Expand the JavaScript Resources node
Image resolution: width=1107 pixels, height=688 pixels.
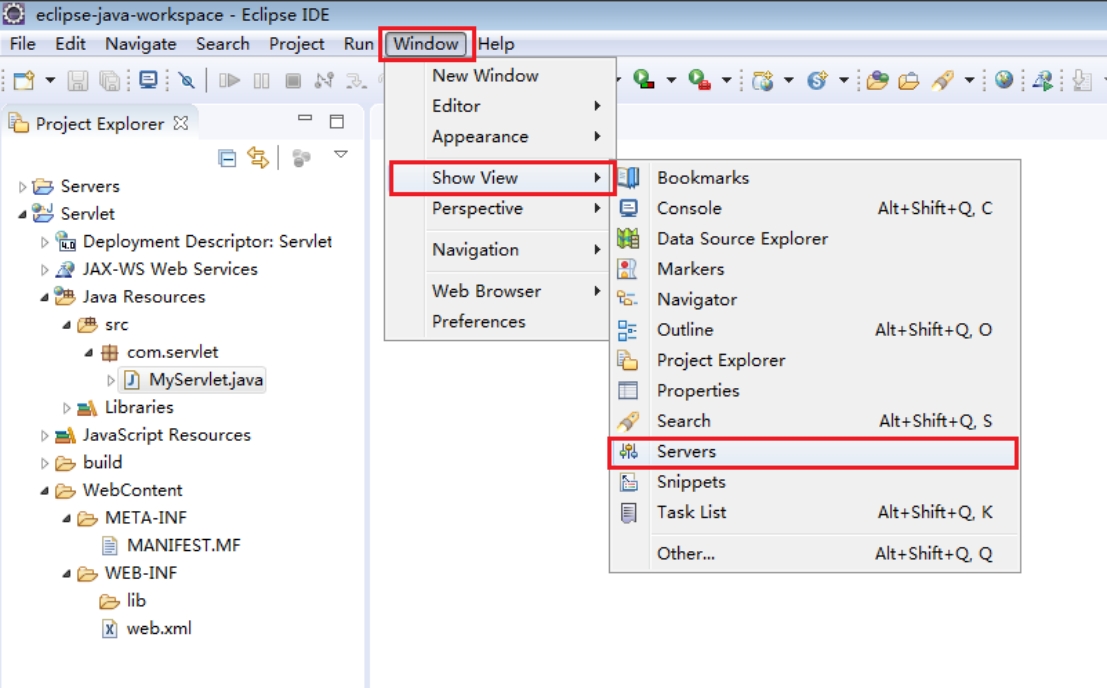pos(44,435)
